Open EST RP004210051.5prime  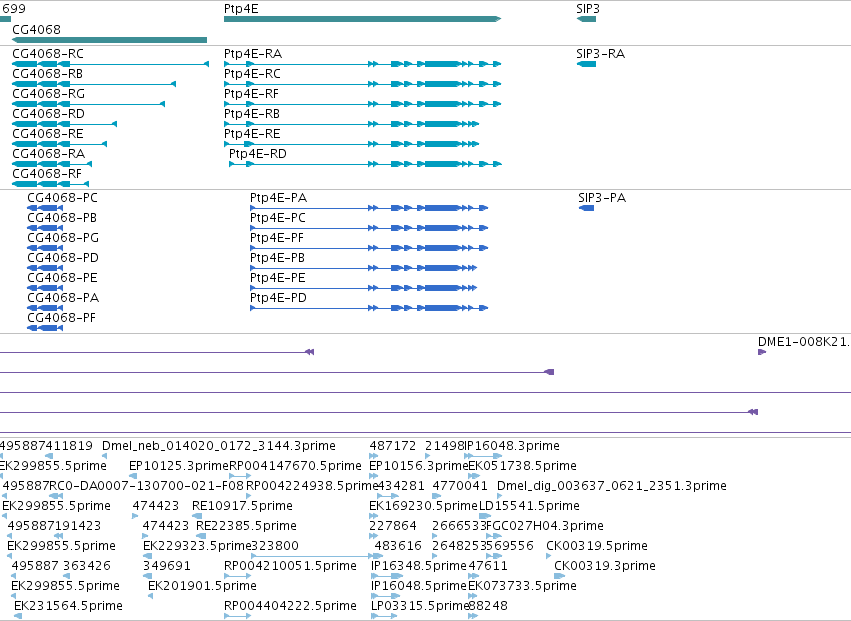290,566
